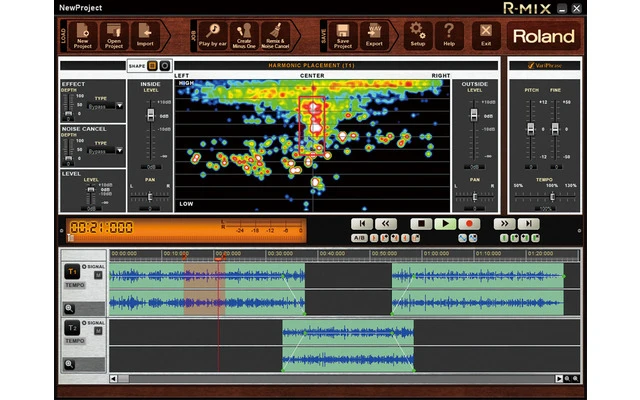The width and height of the screenshot is (640, 400).
Task: Toggle TEMPO on track T1
Action: [x=75, y=285]
